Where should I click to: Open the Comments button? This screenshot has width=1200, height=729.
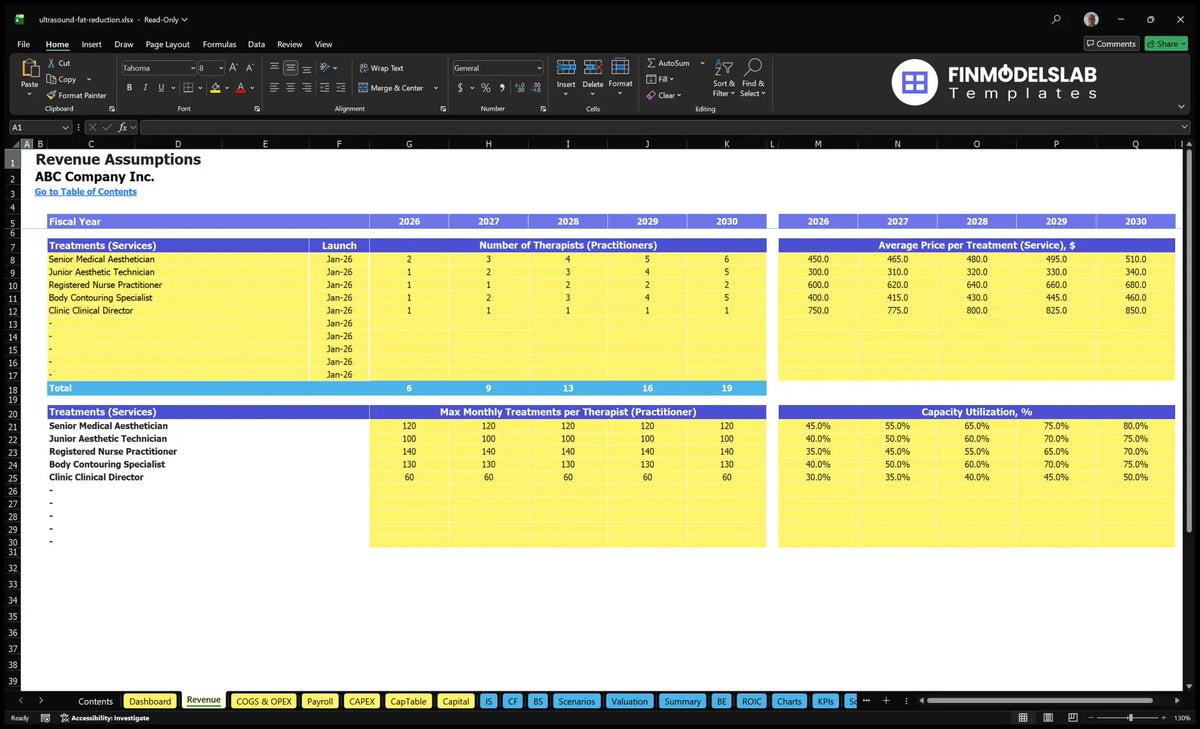(x=1111, y=43)
